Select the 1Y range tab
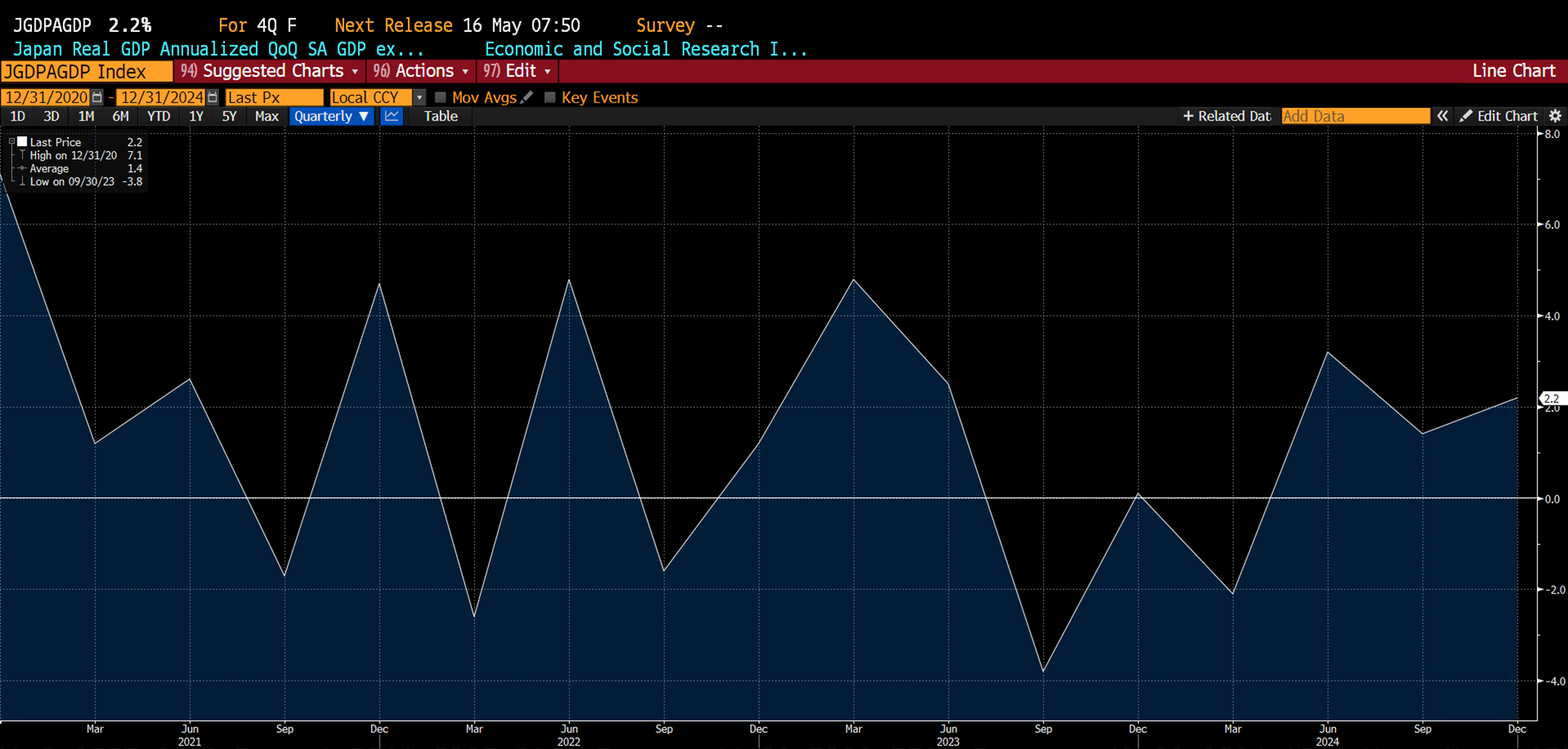The height and width of the screenshot is (749, 1568). tap(196, 116)
